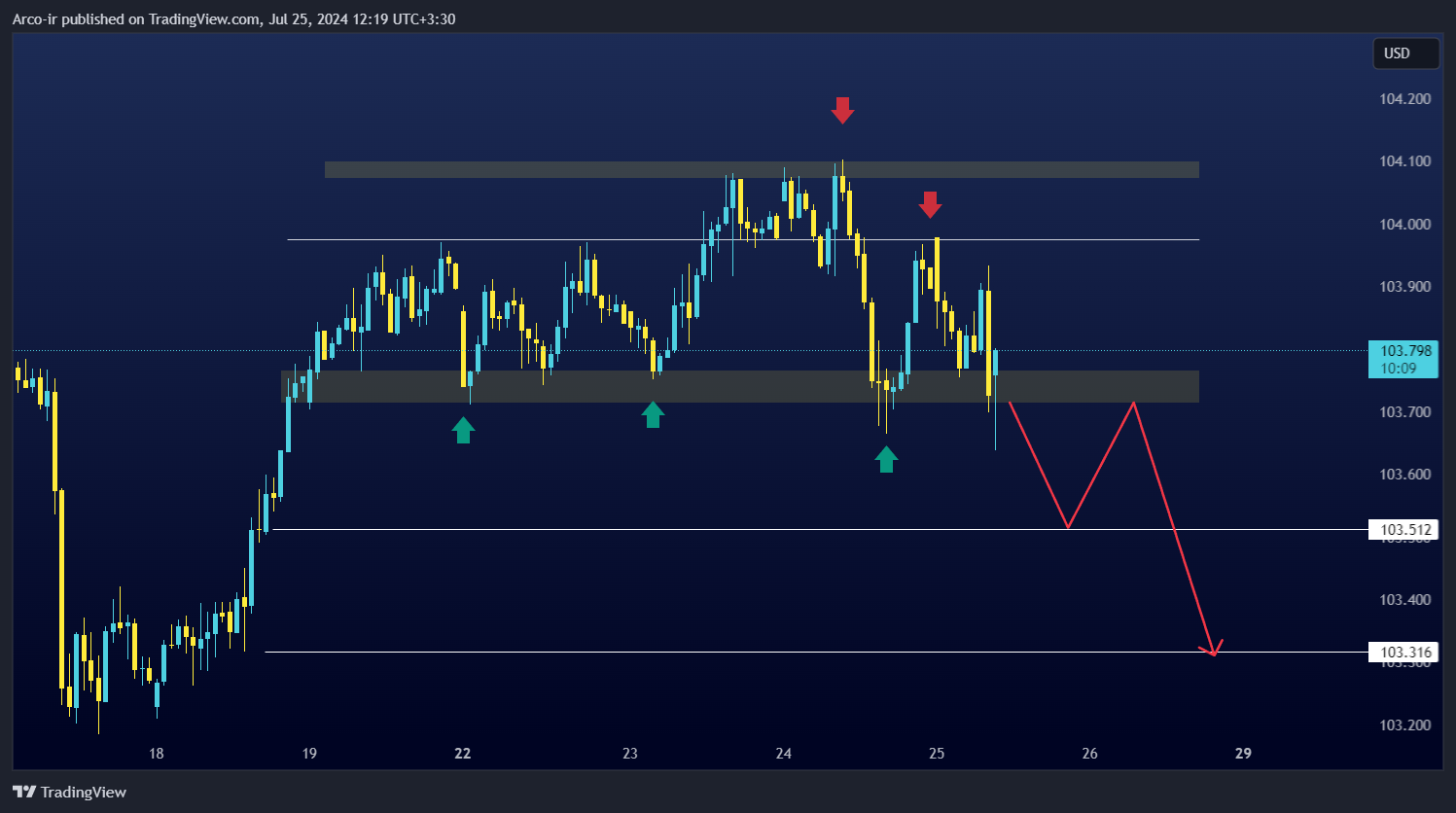1456x813 pixels.
Task: Click the 104.200 price axis label
Action: (1404, 99)
